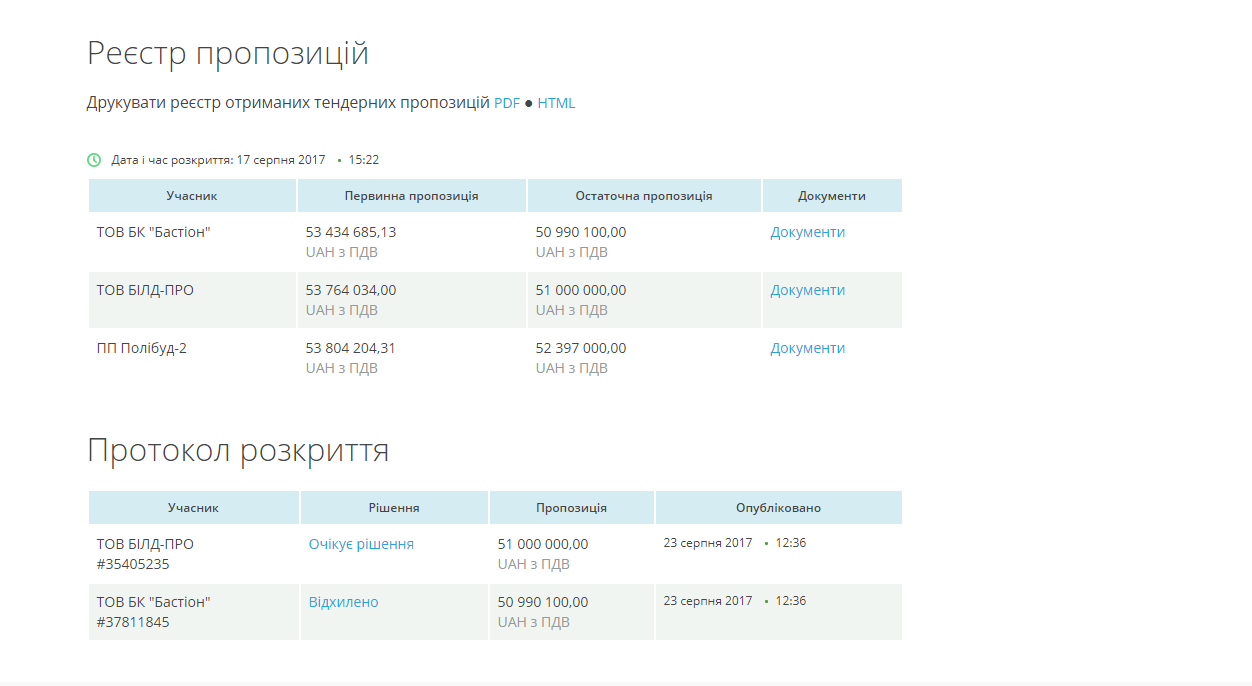Screen dimensions: 1252x686
Task: Open the HTML version of the proposals register
Action: click(556, 103)
